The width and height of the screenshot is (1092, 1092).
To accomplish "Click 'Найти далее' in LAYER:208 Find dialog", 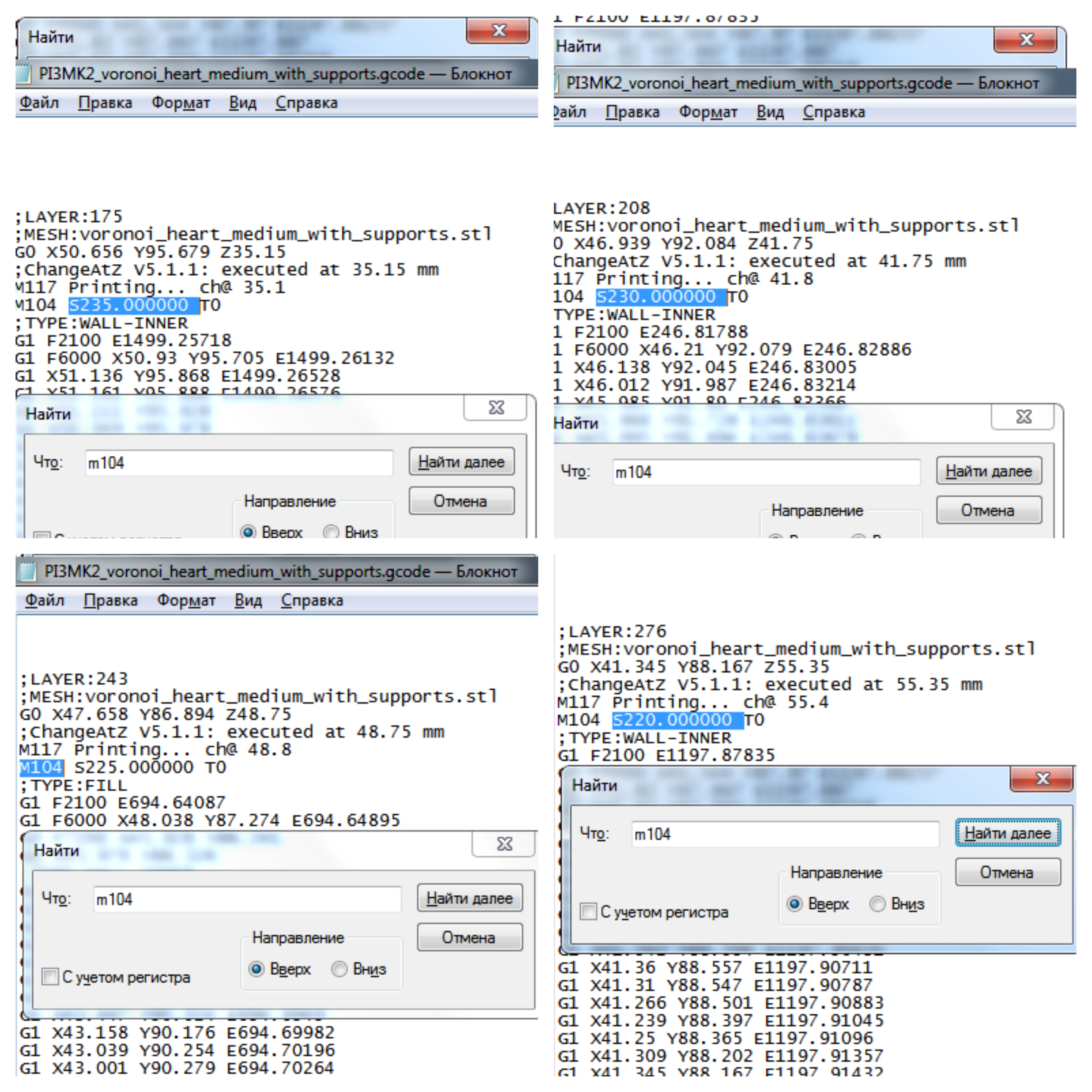I will (x=989, y=471).
